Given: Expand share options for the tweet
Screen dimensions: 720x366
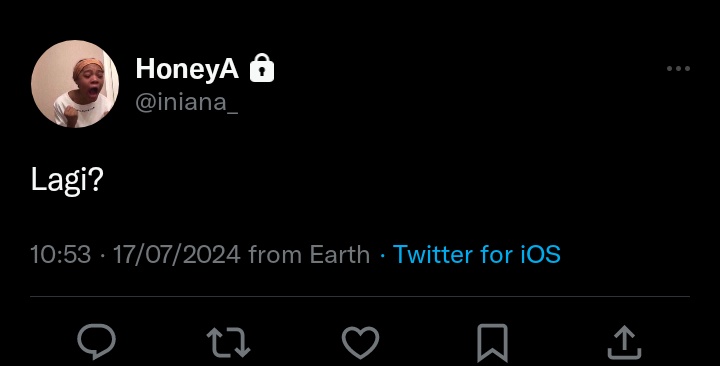Looking at the screenshot, I should coord(624,342).
